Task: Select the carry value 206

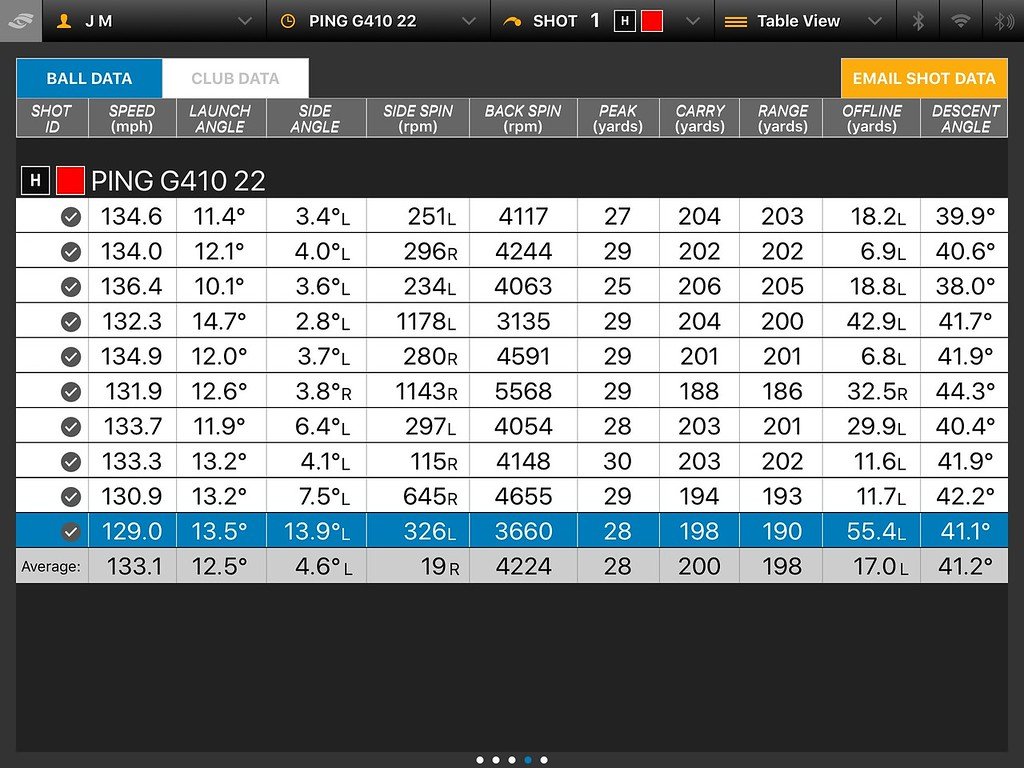Action: pyautogui.click(x=699, y=286)
